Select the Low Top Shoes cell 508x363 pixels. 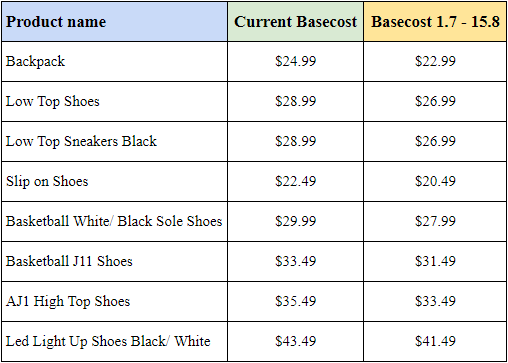pyautogui.click(x=115, y=102)
